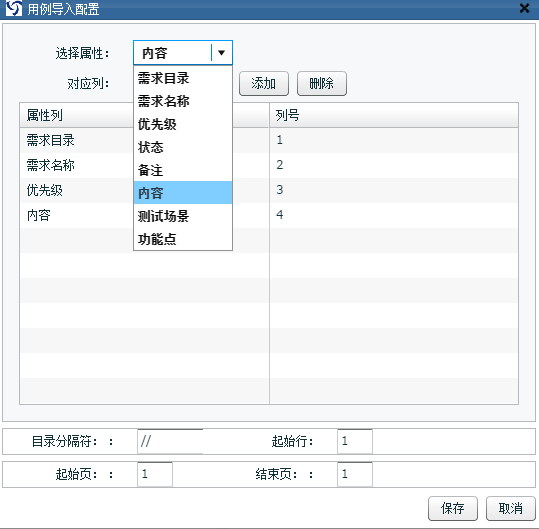Click the 起始行 input field
Viewport: 539px width, 529px height.
355,441
